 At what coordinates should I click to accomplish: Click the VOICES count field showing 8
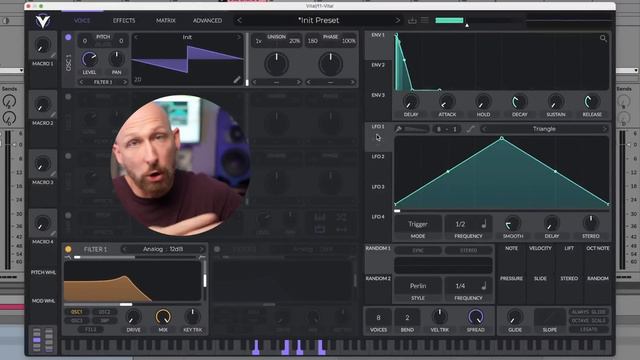[x=378, y=317]
